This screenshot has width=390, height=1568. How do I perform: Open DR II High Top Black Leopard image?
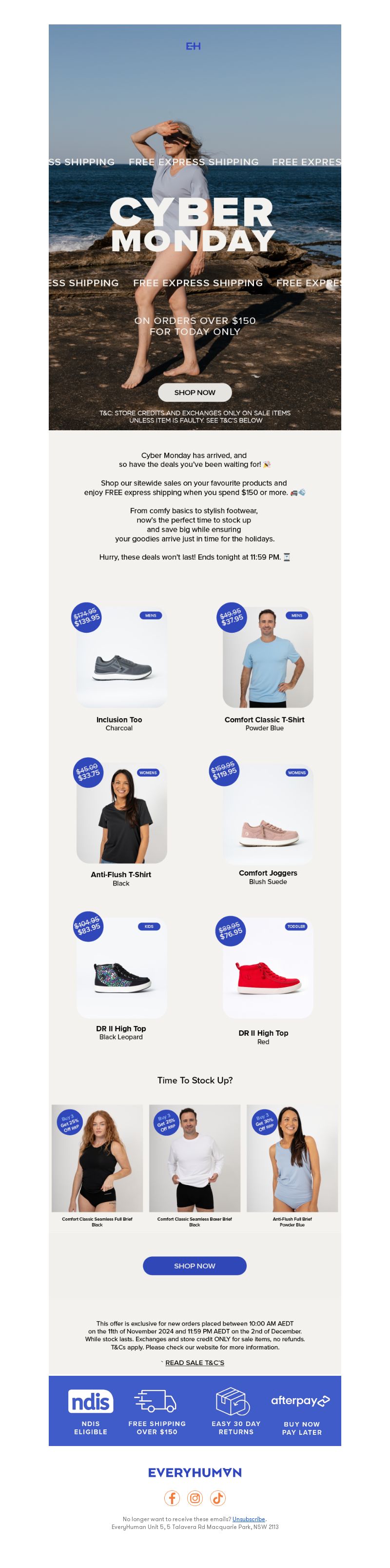122,968
